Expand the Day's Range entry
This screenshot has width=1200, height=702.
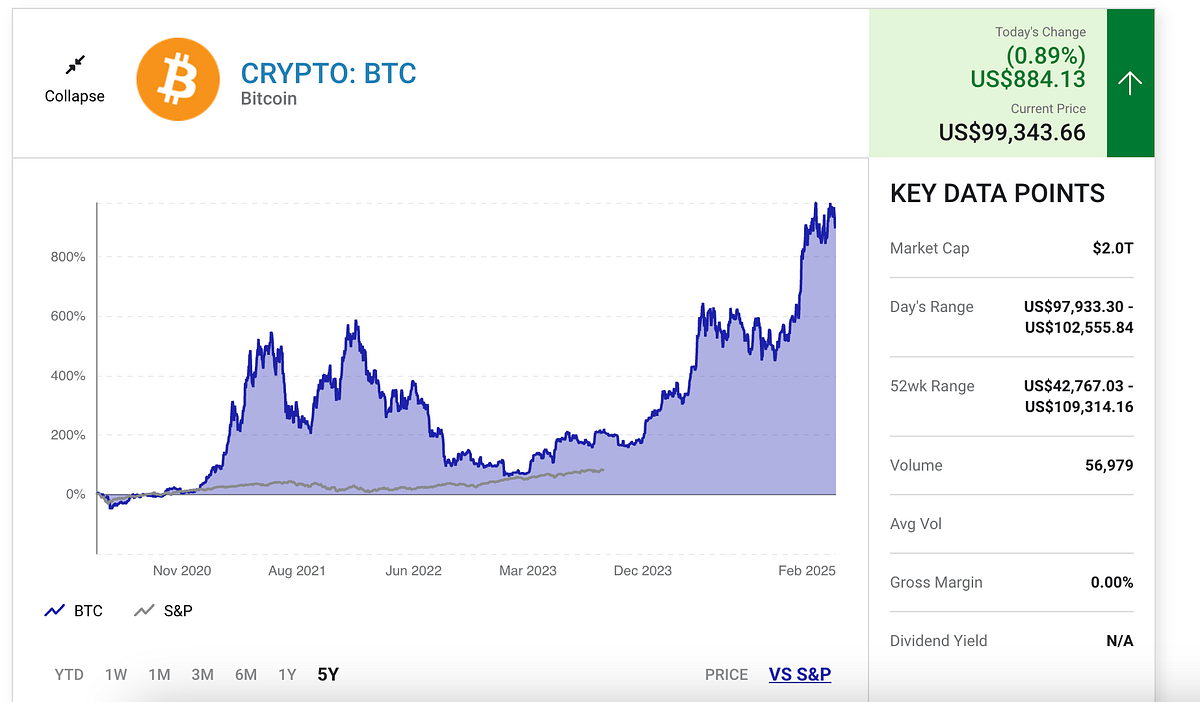[1010, 316]
